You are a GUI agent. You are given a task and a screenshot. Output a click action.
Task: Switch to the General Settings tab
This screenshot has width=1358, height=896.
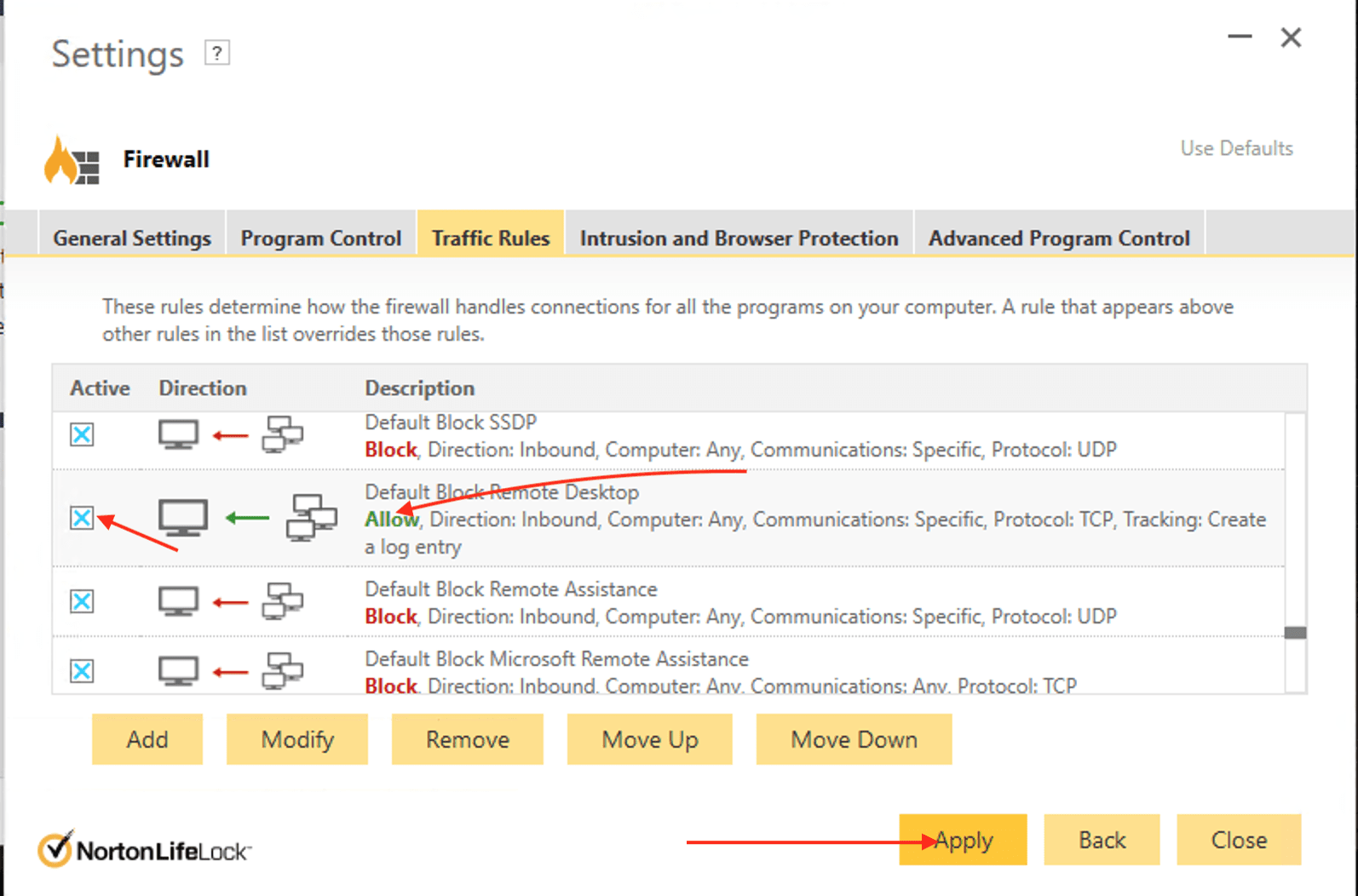pyautogui.click(x=132, y=238)
